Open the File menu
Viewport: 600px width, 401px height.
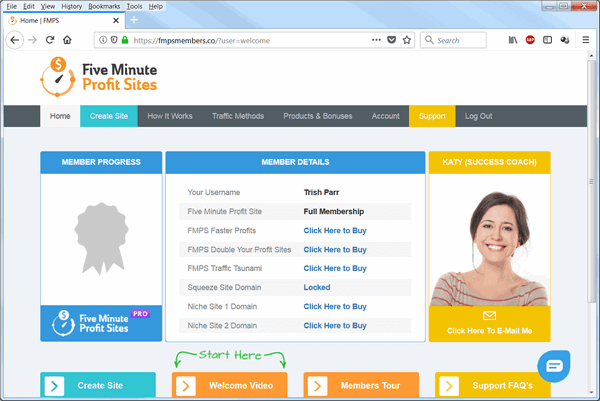(x=11, y=6)
